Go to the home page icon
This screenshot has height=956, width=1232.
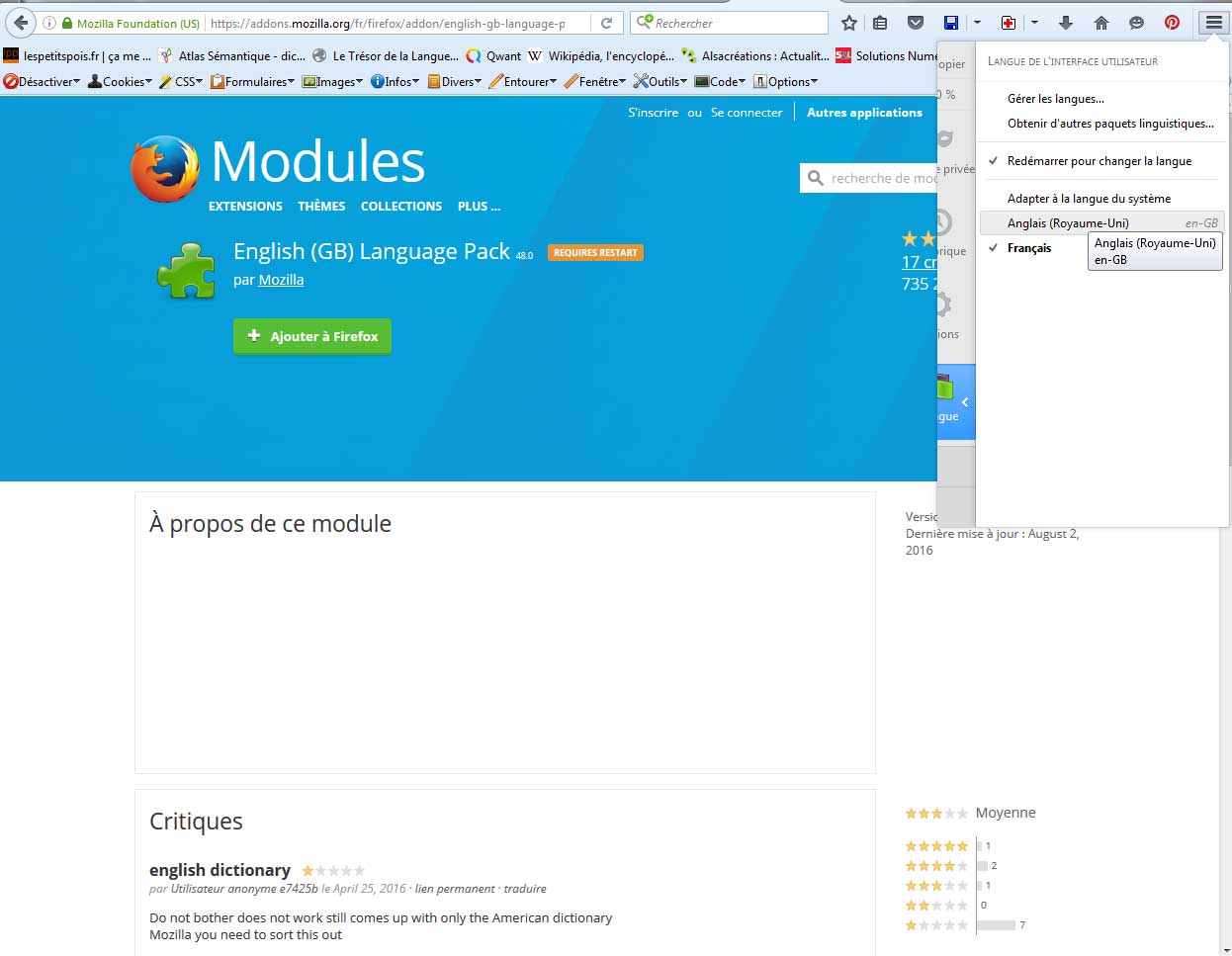point(1101,23)
